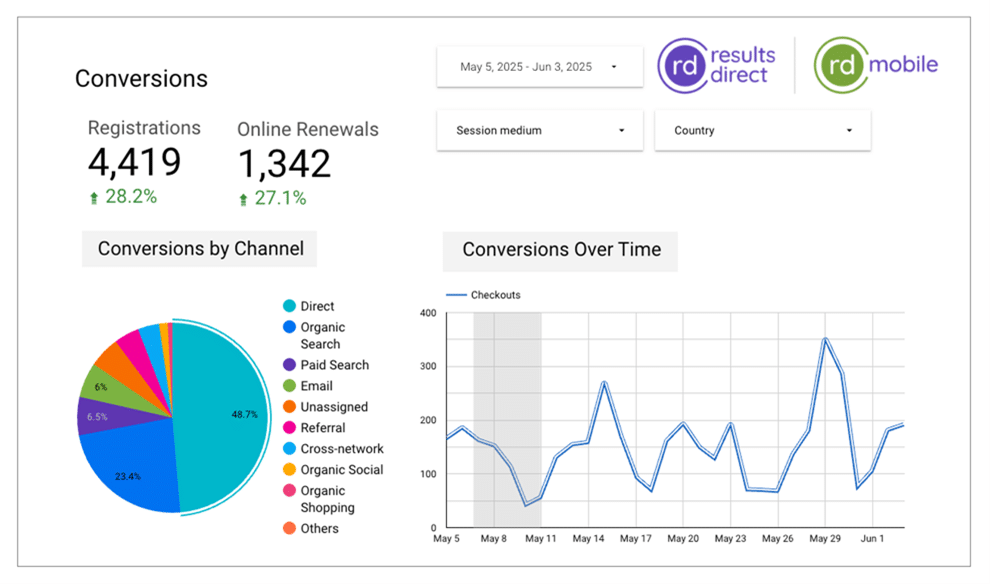Click the teal dot next to Direct

[288, 306]
